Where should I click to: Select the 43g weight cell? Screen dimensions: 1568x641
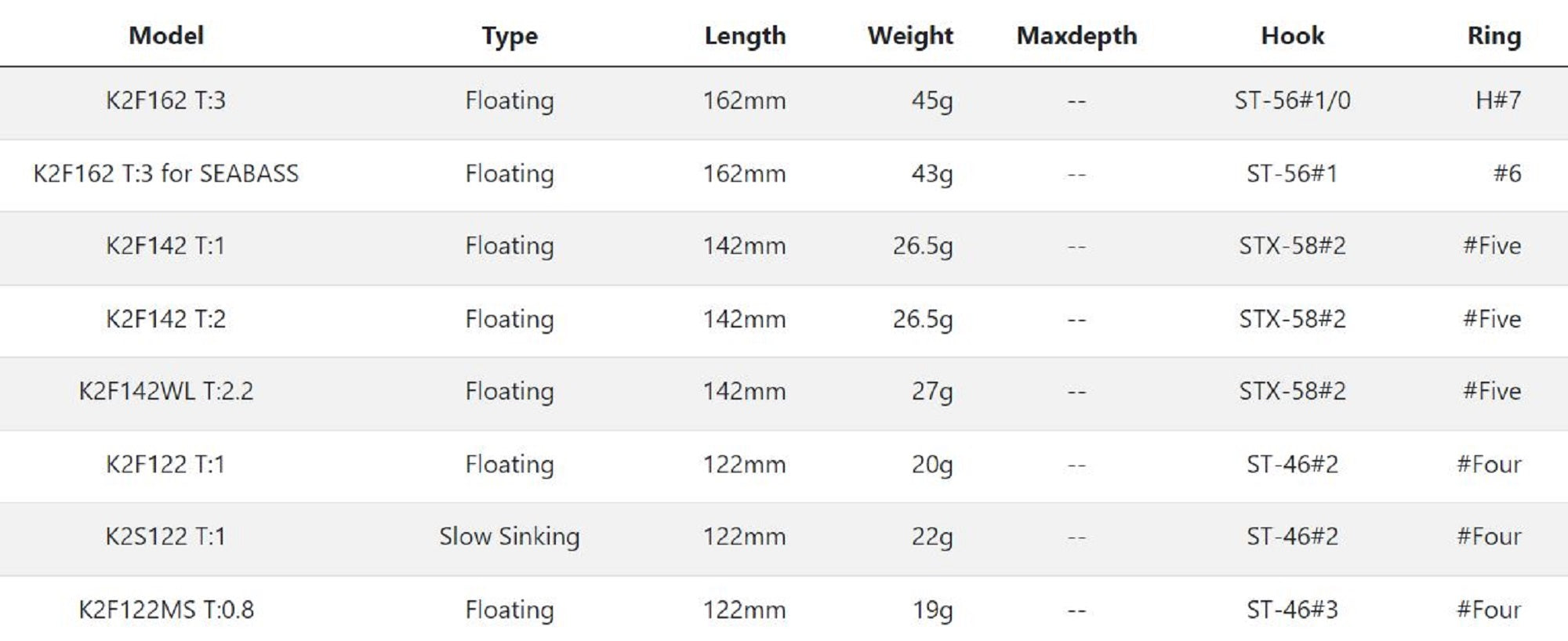[931, 173]
